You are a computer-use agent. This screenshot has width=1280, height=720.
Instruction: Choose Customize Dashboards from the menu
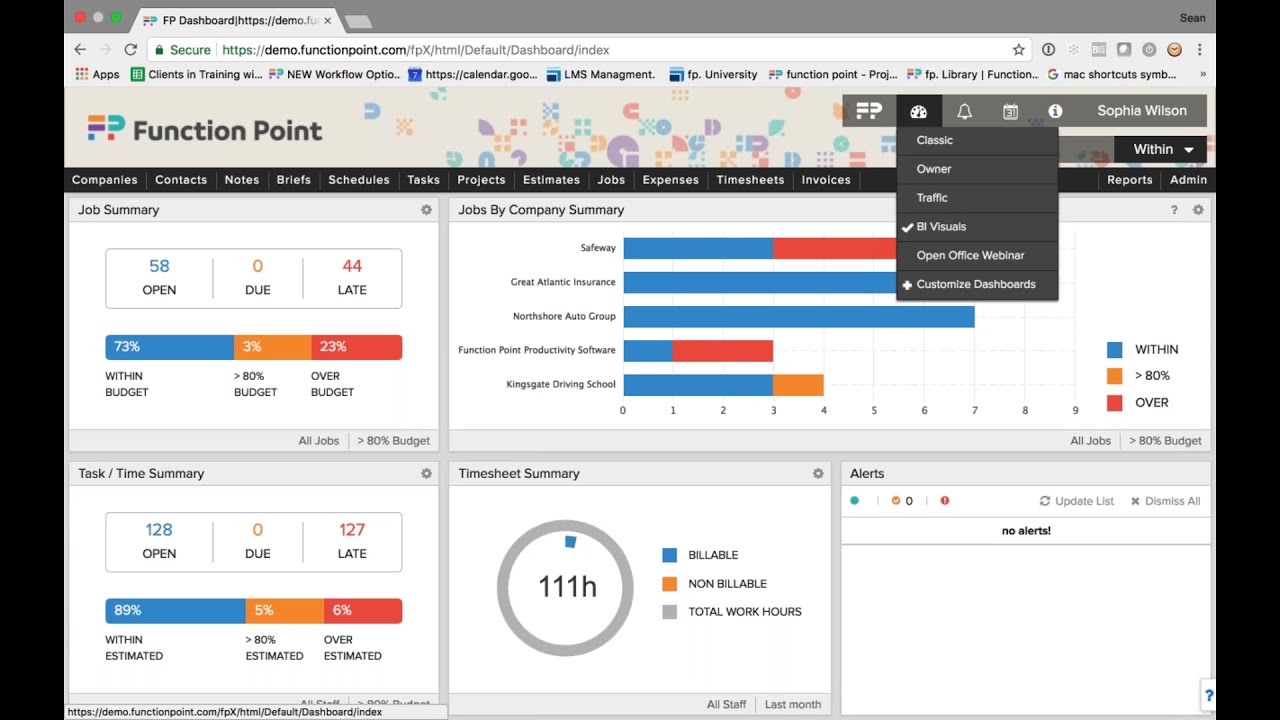point(976,285)
